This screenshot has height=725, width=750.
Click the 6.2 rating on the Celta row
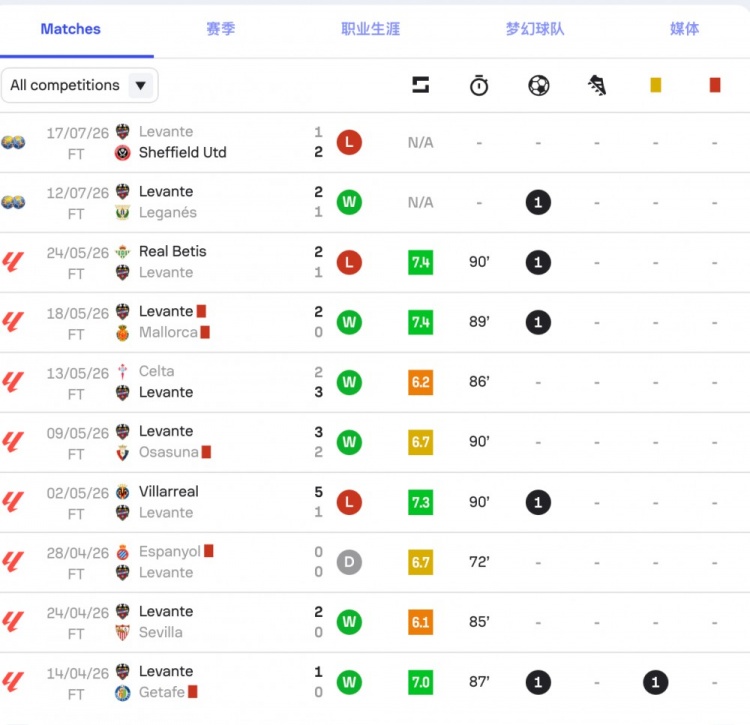[x=420, y=382]
